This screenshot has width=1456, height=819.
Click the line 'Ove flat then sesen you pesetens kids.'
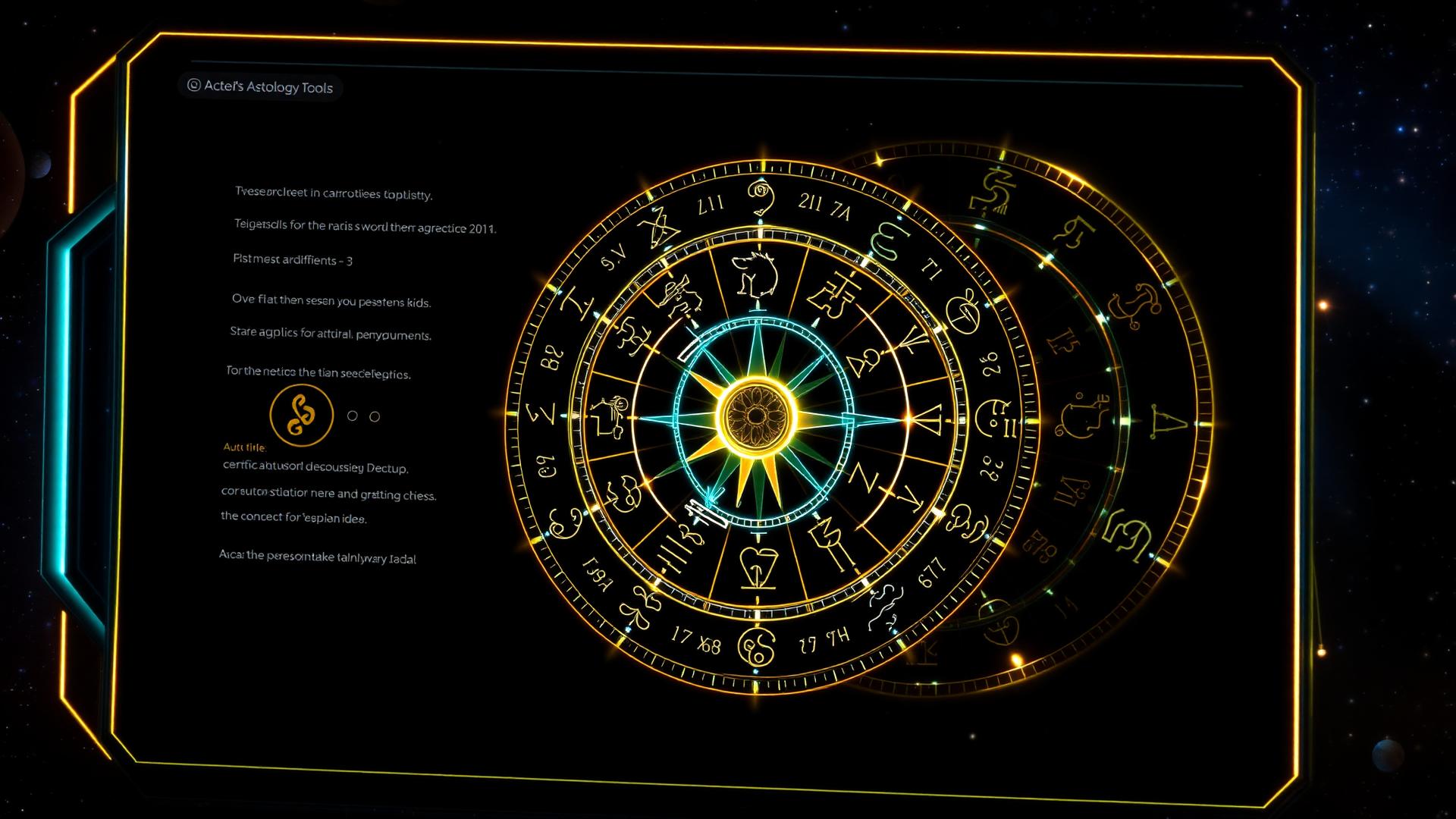[x=331, y=300]
